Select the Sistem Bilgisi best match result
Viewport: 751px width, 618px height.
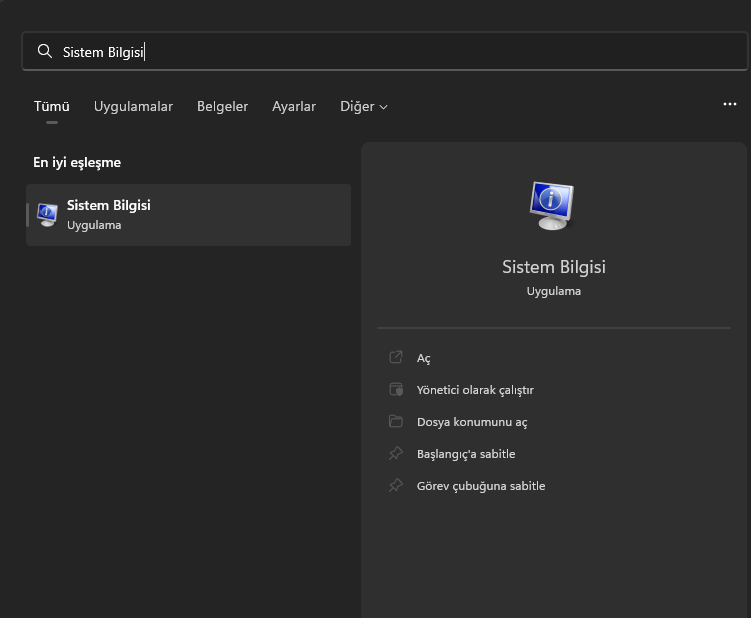(188, 214)
